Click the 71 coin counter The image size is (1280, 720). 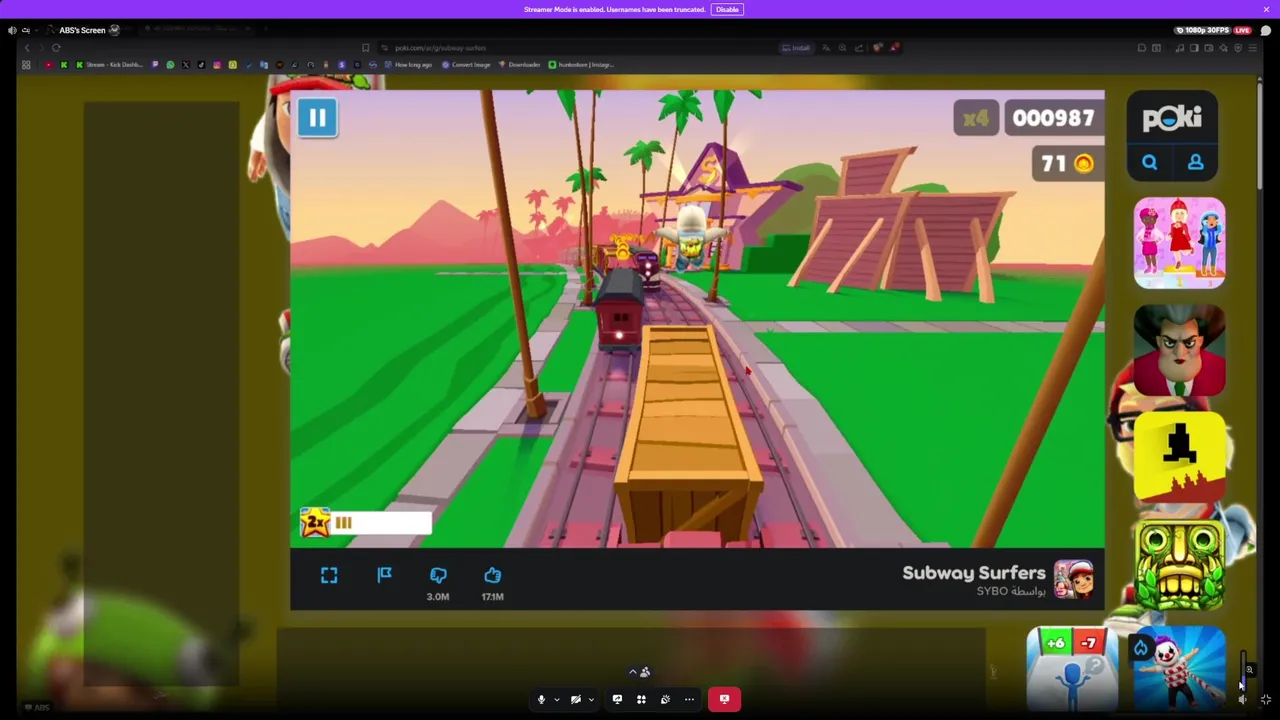pyautogui.click(x=1068, y=164)
